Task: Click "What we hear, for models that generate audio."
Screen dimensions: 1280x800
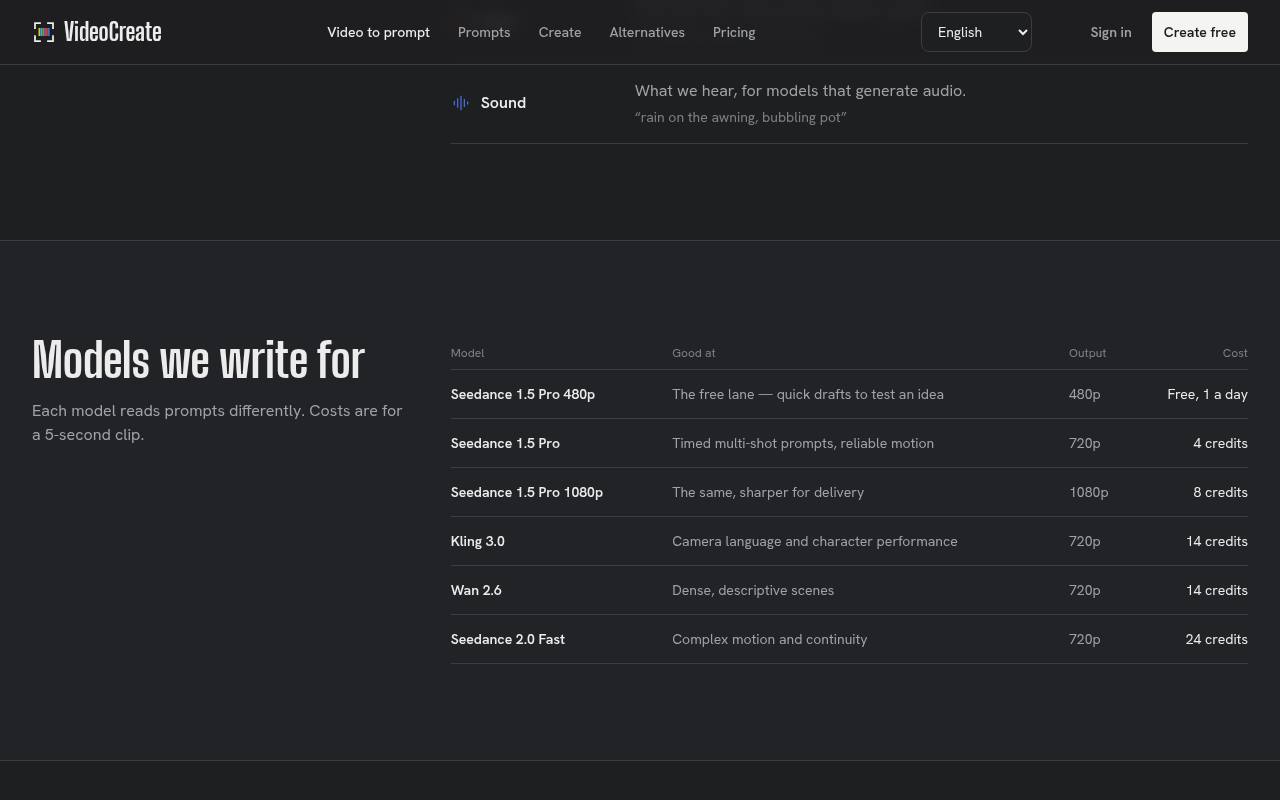Action: [800, 90]
